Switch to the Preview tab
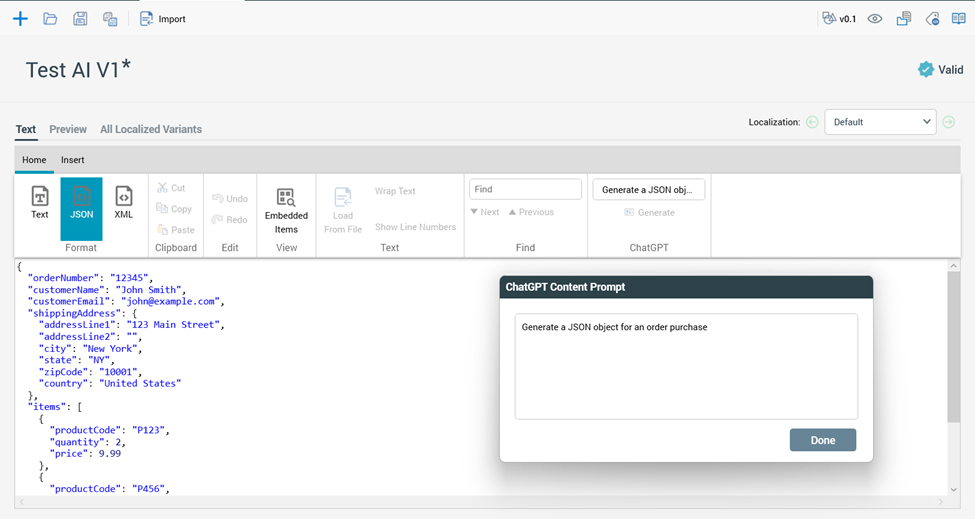Viewport: 975px width, 519px height. tap(68, 129)
